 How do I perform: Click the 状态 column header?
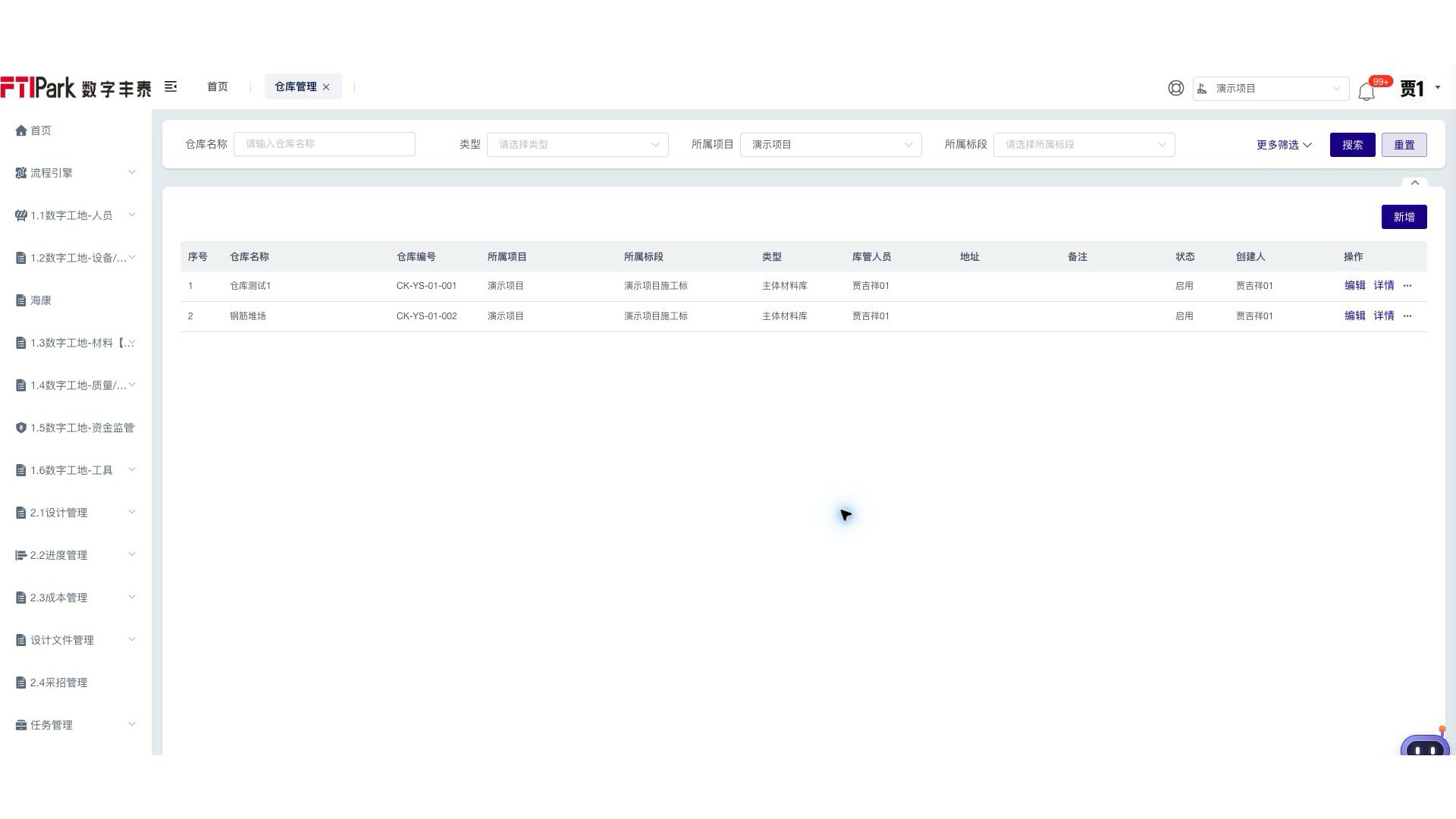(1185, 257)
